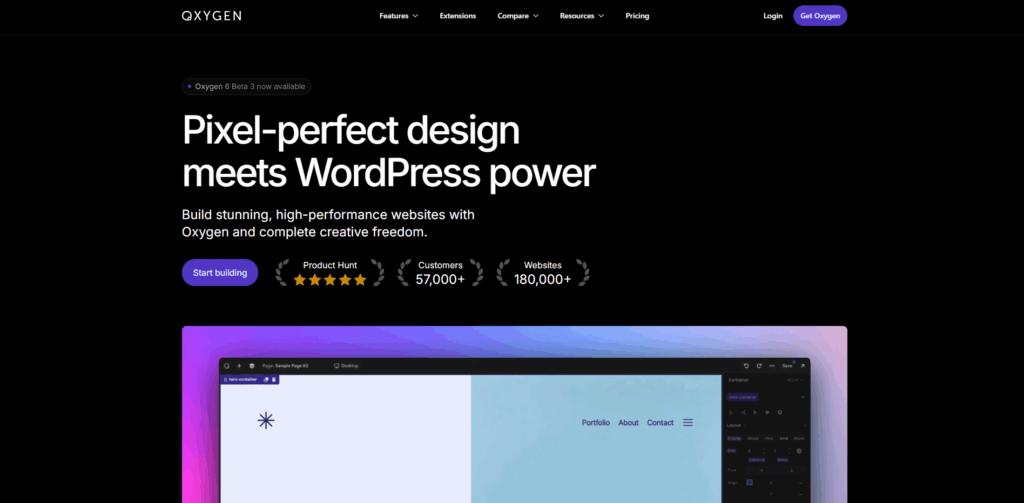
Task: Click the redo arrow in builder toolbar
Action: coord(759,366)
